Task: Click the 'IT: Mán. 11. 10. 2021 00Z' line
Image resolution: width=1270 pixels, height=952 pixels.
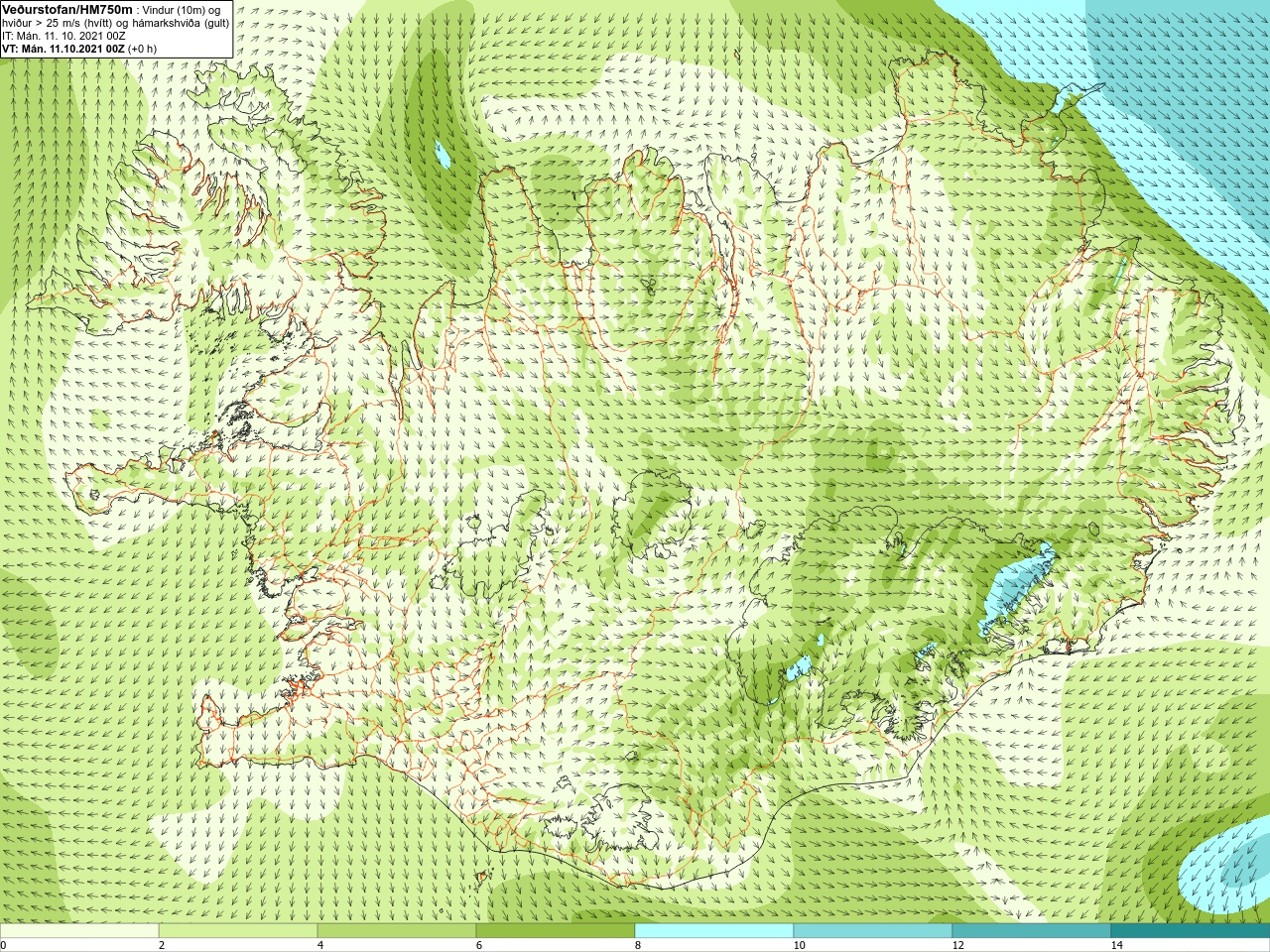Action: point(64,35)
